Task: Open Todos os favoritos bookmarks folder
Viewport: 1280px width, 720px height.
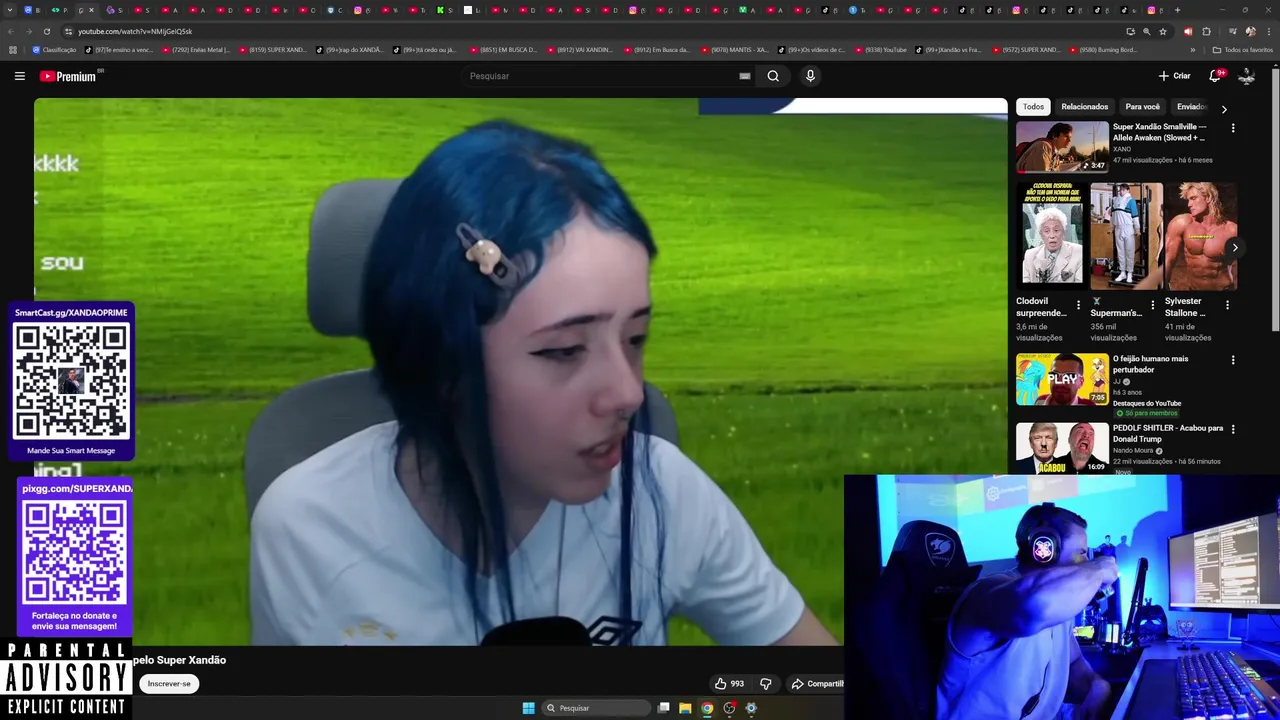Action: (x=1243, y=49)
